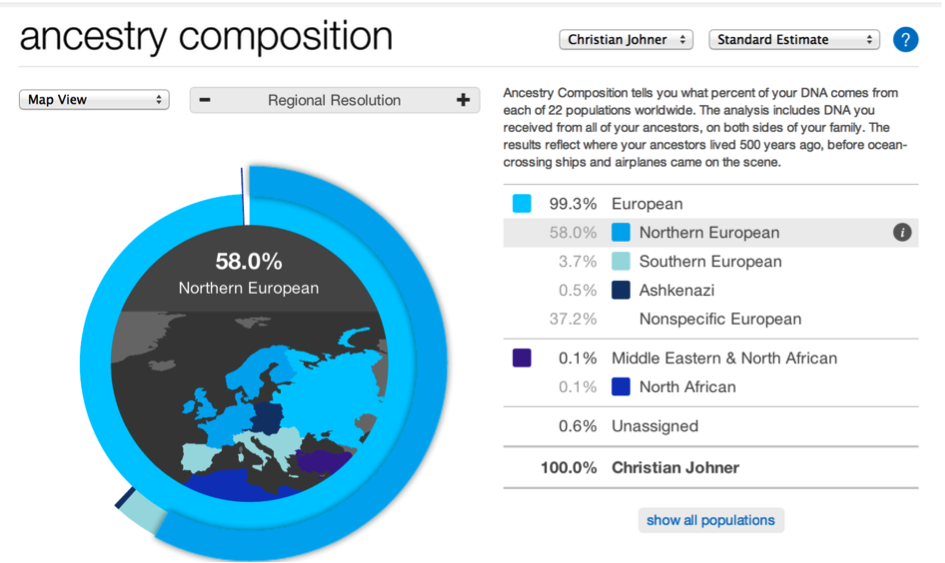Click the Southern European label
945x563 pixels.
pos(710,262)
